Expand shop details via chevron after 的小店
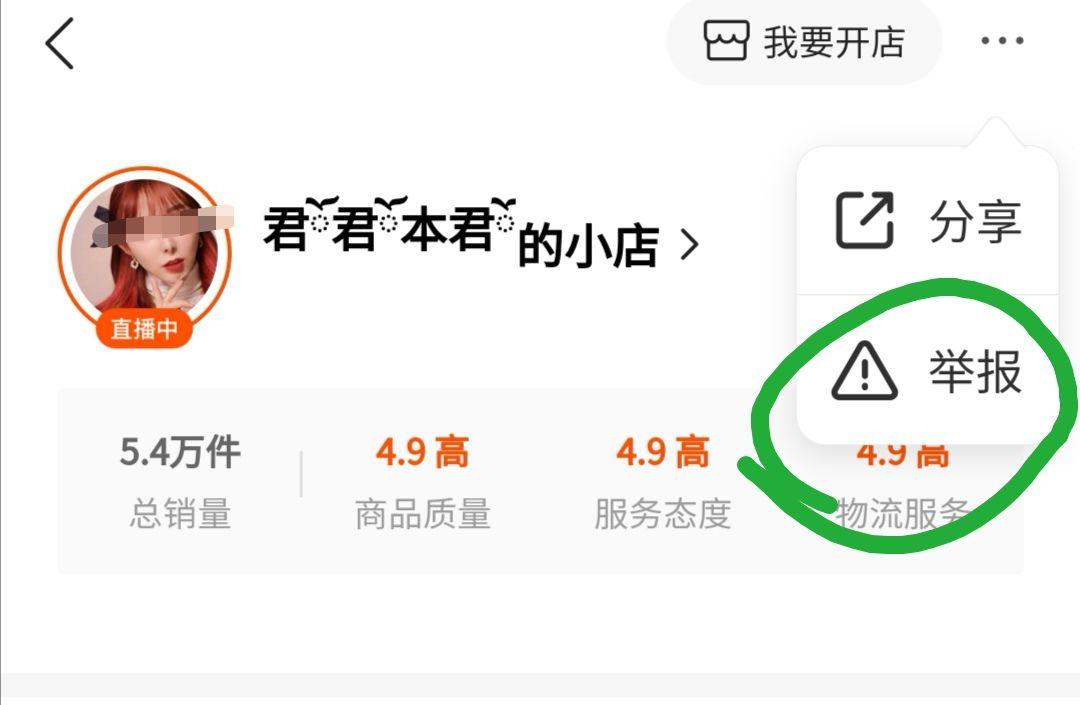The height and width of the screenshot is (705, 1080). [689, 245]
